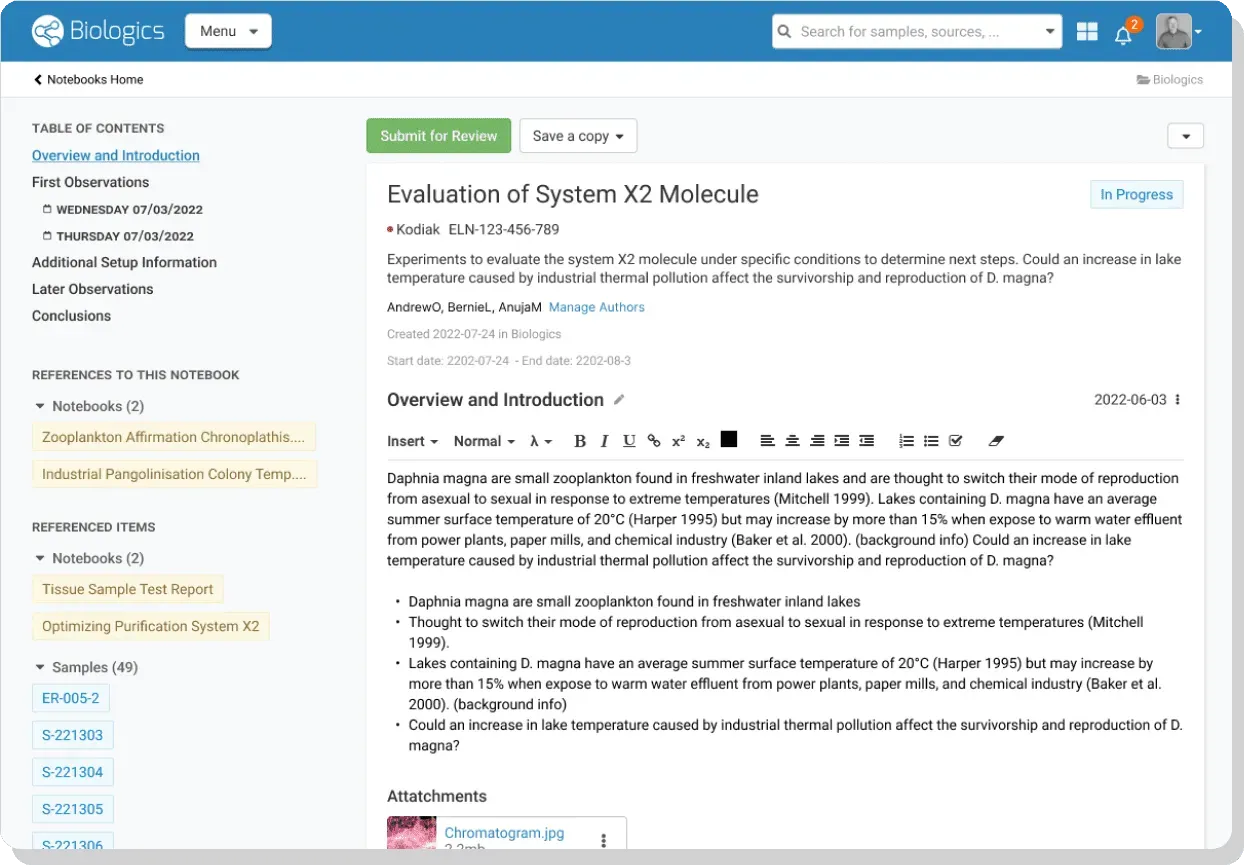Edit the Overview and Introduction heading via pencil
The width and height of the screenshot is (1244, 865).
(x=619, y=400)
